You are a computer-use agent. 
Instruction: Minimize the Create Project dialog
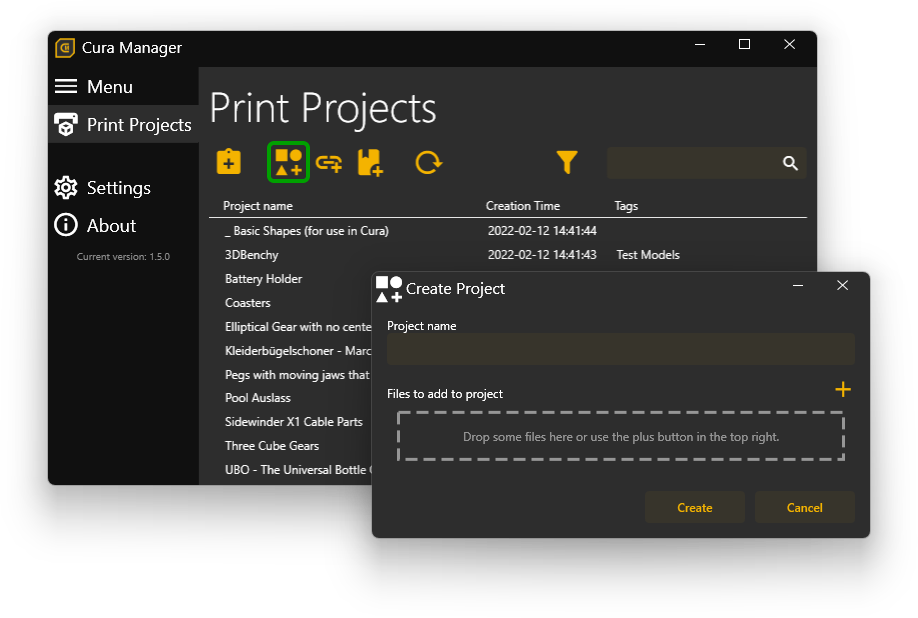point(797,286)
